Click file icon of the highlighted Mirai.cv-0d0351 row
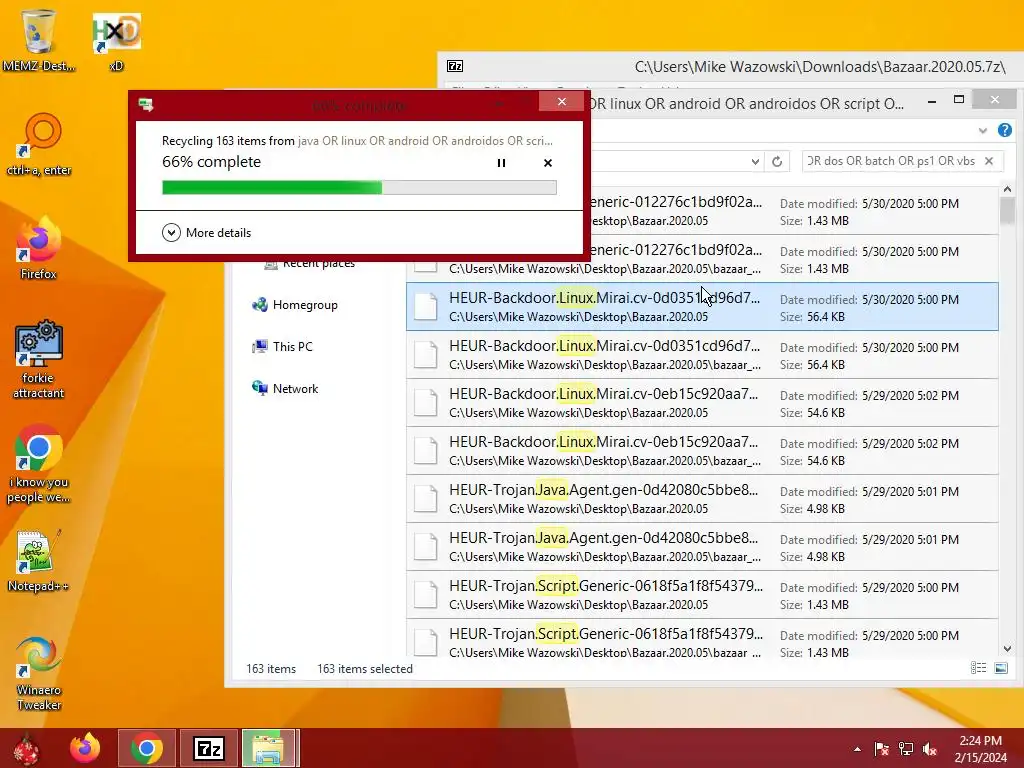 (426, 307)
